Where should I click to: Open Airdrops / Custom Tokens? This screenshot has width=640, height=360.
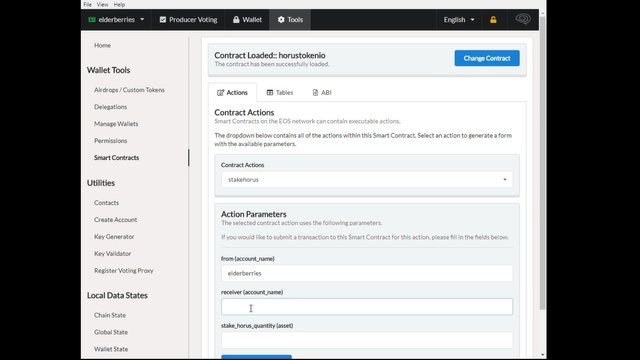click(129, 90)
